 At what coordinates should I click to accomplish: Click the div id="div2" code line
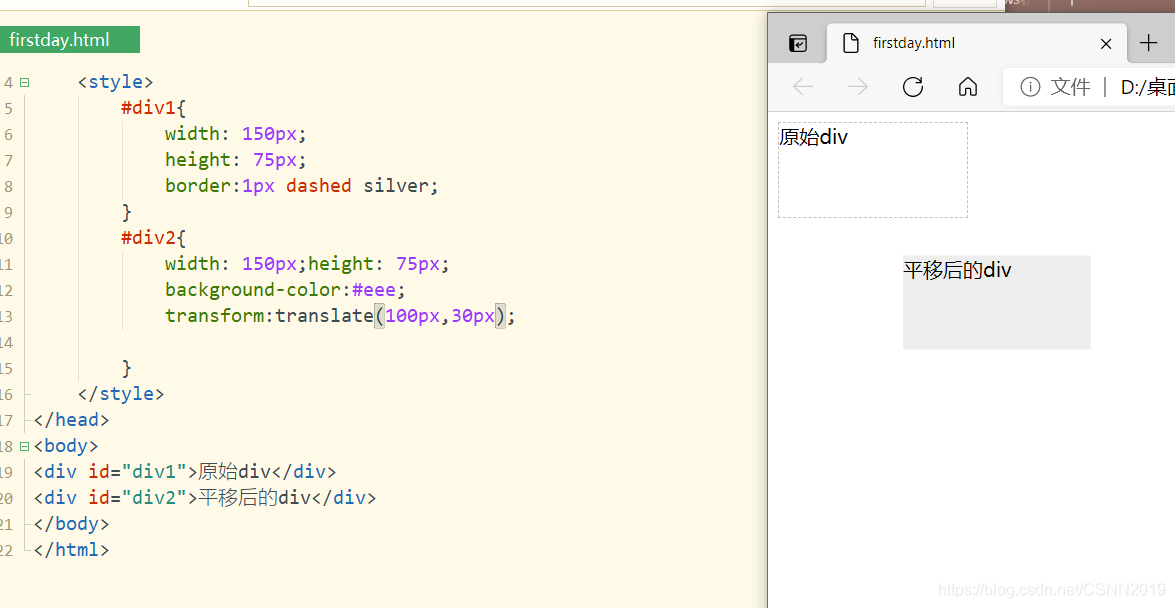(205, 498)
